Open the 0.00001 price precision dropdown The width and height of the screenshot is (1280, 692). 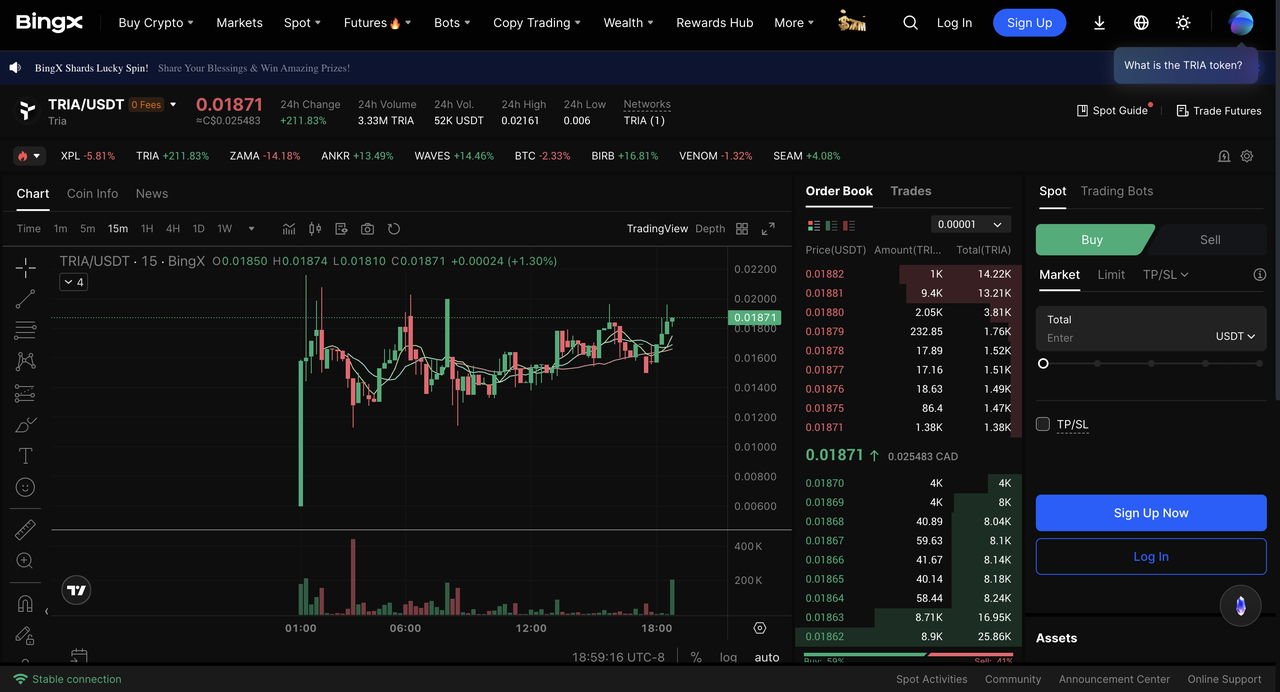[970, 225]
